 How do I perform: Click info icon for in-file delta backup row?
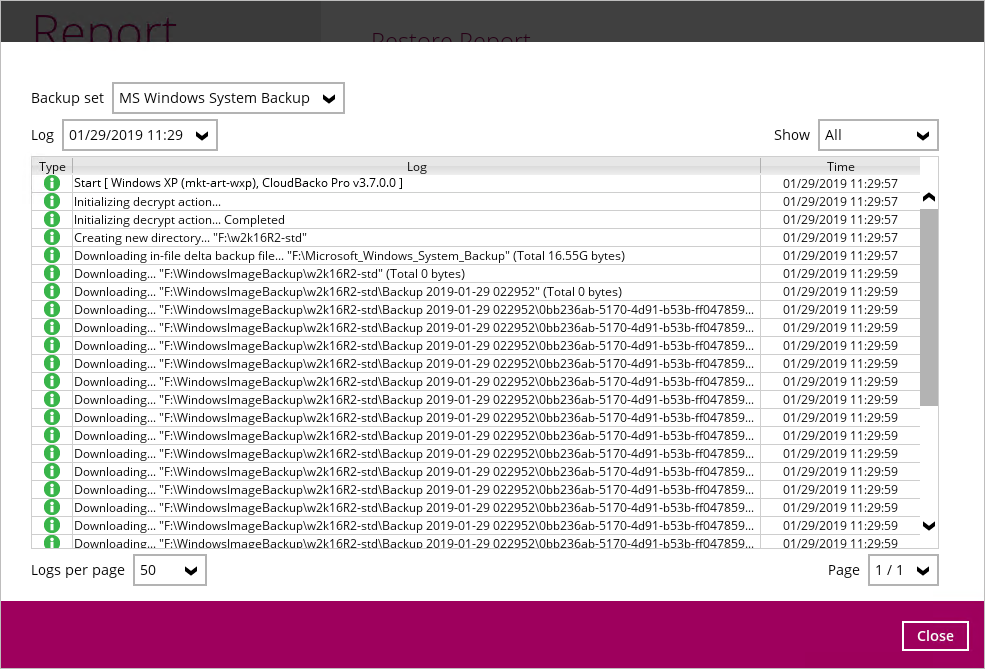[52, 256]
